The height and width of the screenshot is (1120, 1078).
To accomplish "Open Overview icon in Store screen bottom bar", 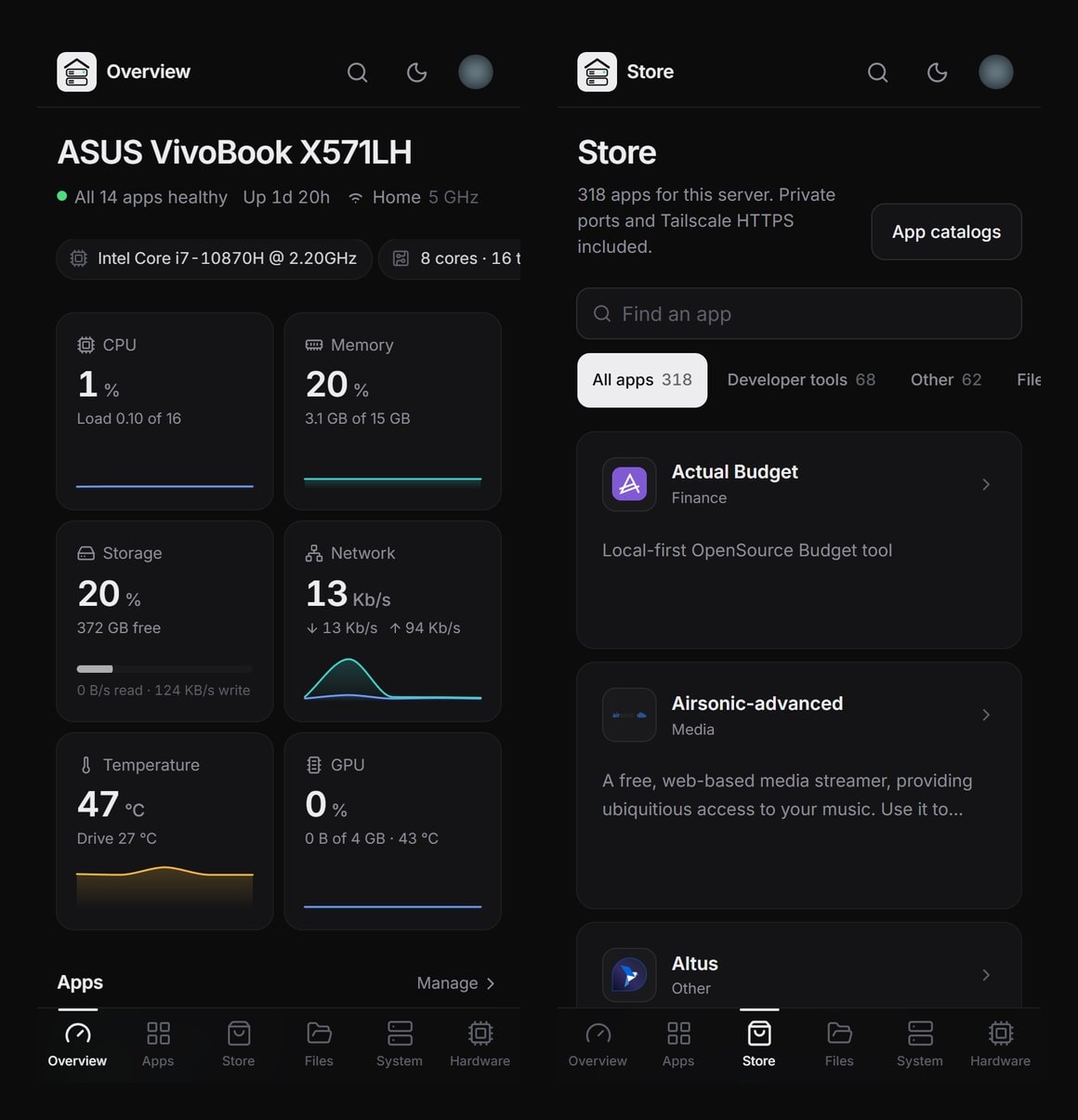I will [x=598, y=1034].
